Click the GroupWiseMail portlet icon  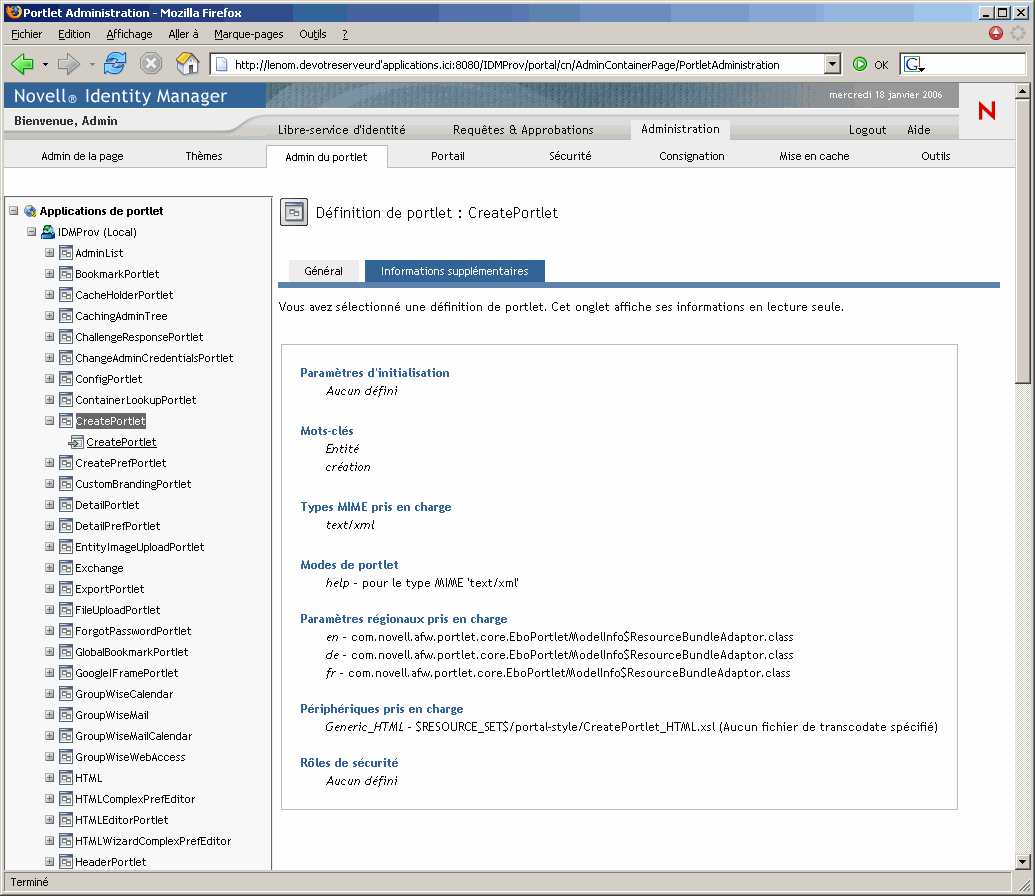click(x=65, y=715)
